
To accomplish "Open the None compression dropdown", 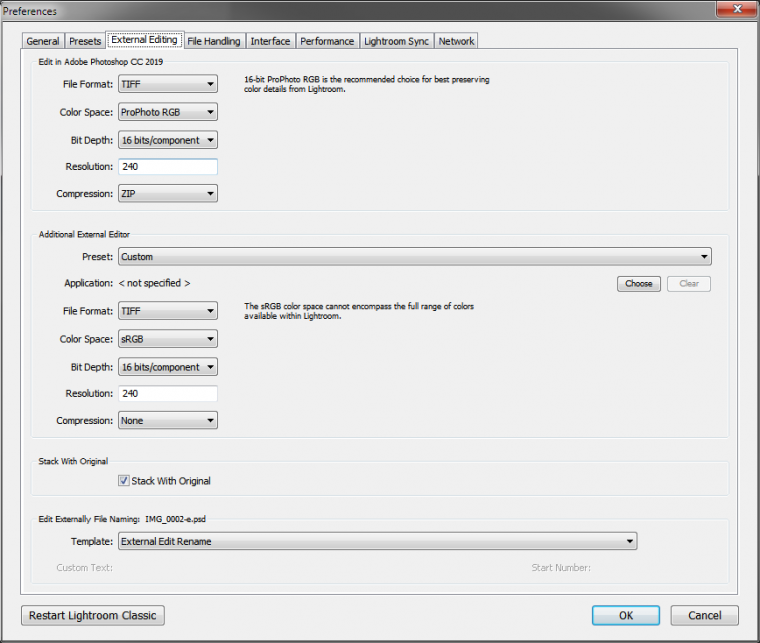I will (x=168, y=421).
